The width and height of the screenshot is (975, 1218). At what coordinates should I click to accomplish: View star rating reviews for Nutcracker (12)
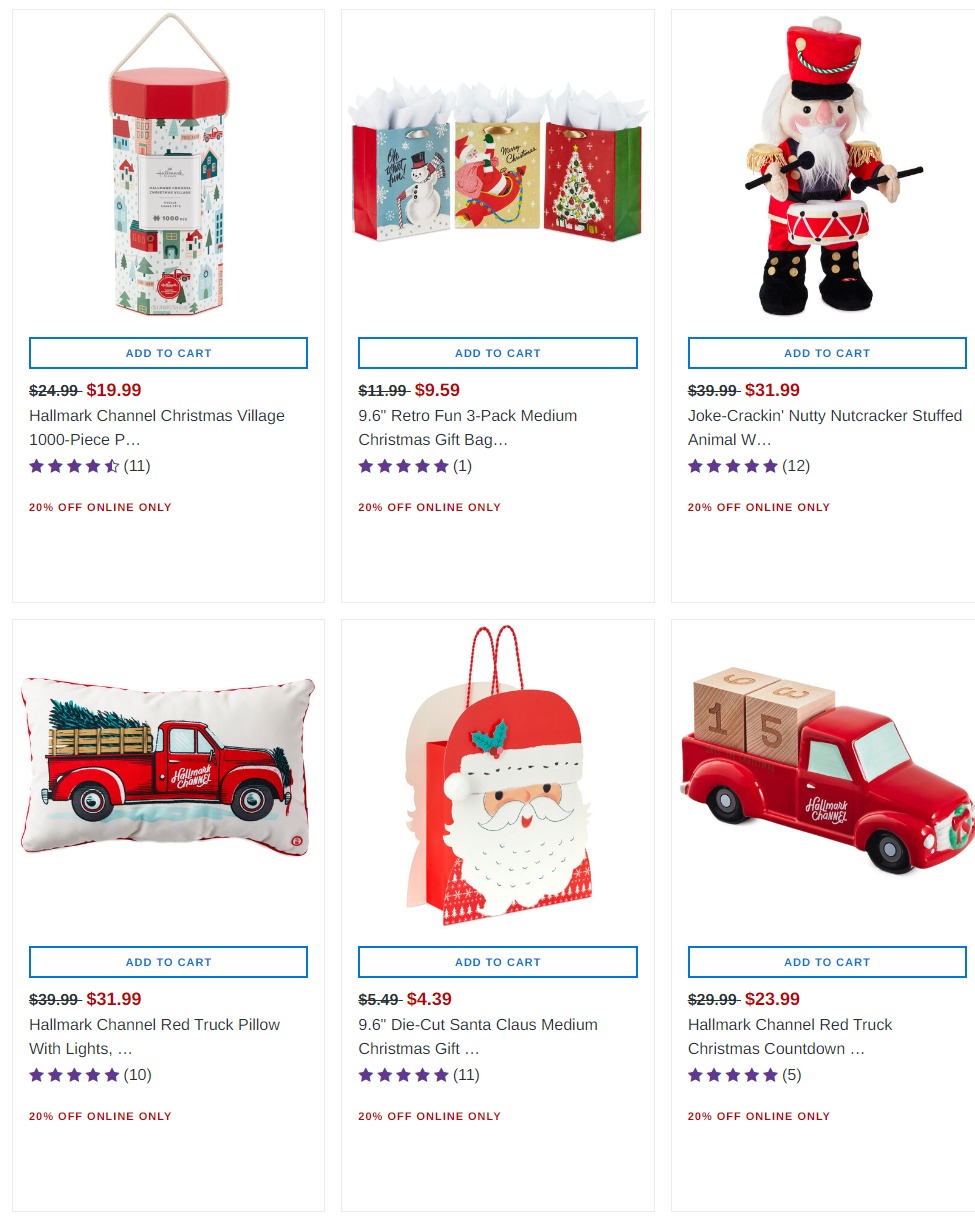[749, 466]
